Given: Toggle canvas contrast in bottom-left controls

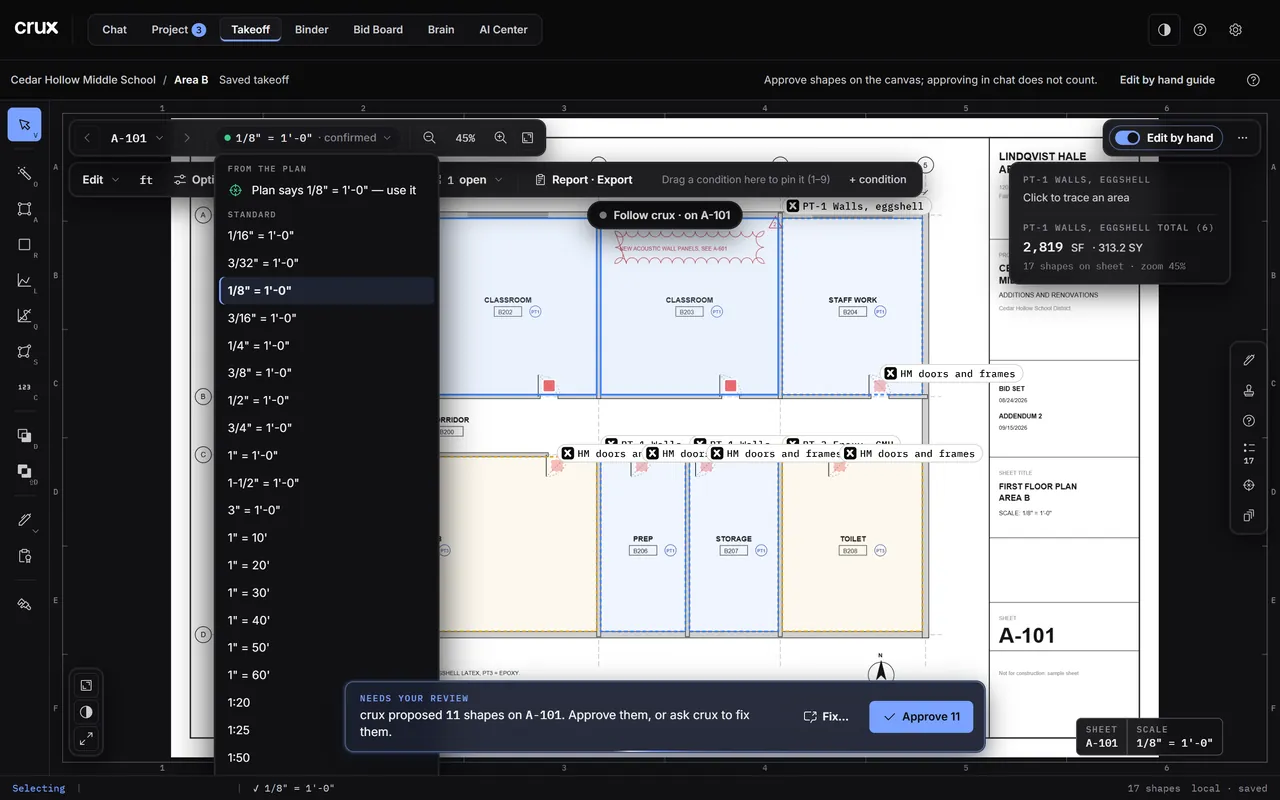Looking at the screenshot, I should (86, 712).
